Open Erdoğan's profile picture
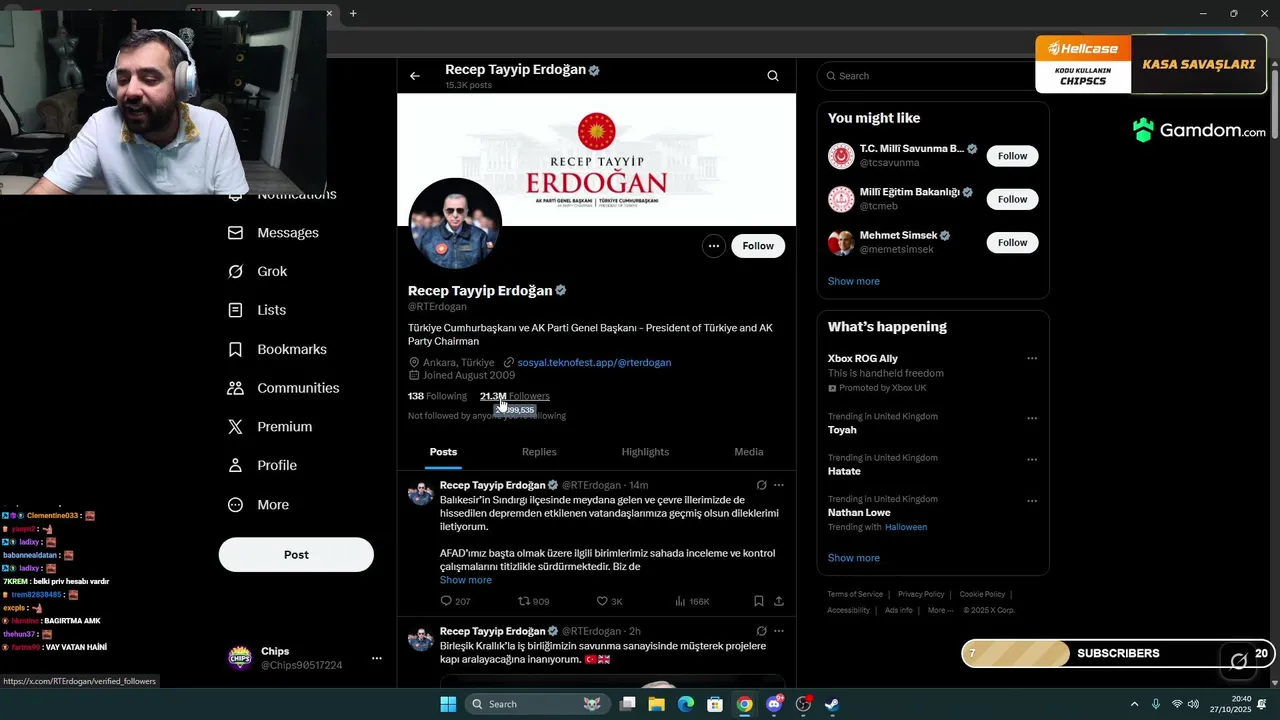 [x=456, y=224]
